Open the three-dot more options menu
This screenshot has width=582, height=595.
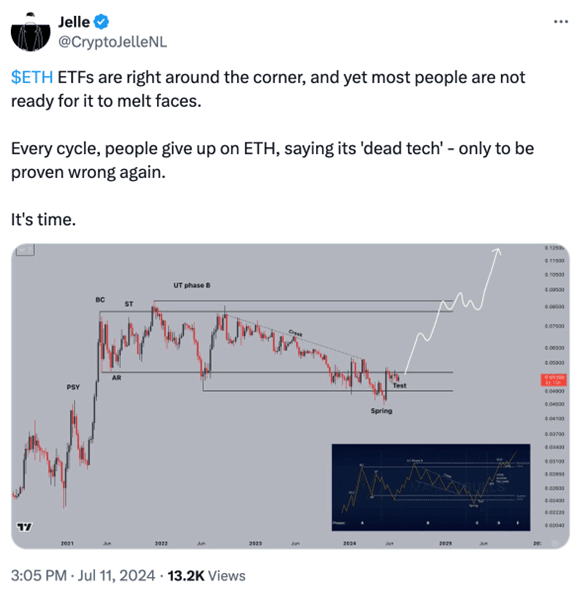click(x=561, y=22)
